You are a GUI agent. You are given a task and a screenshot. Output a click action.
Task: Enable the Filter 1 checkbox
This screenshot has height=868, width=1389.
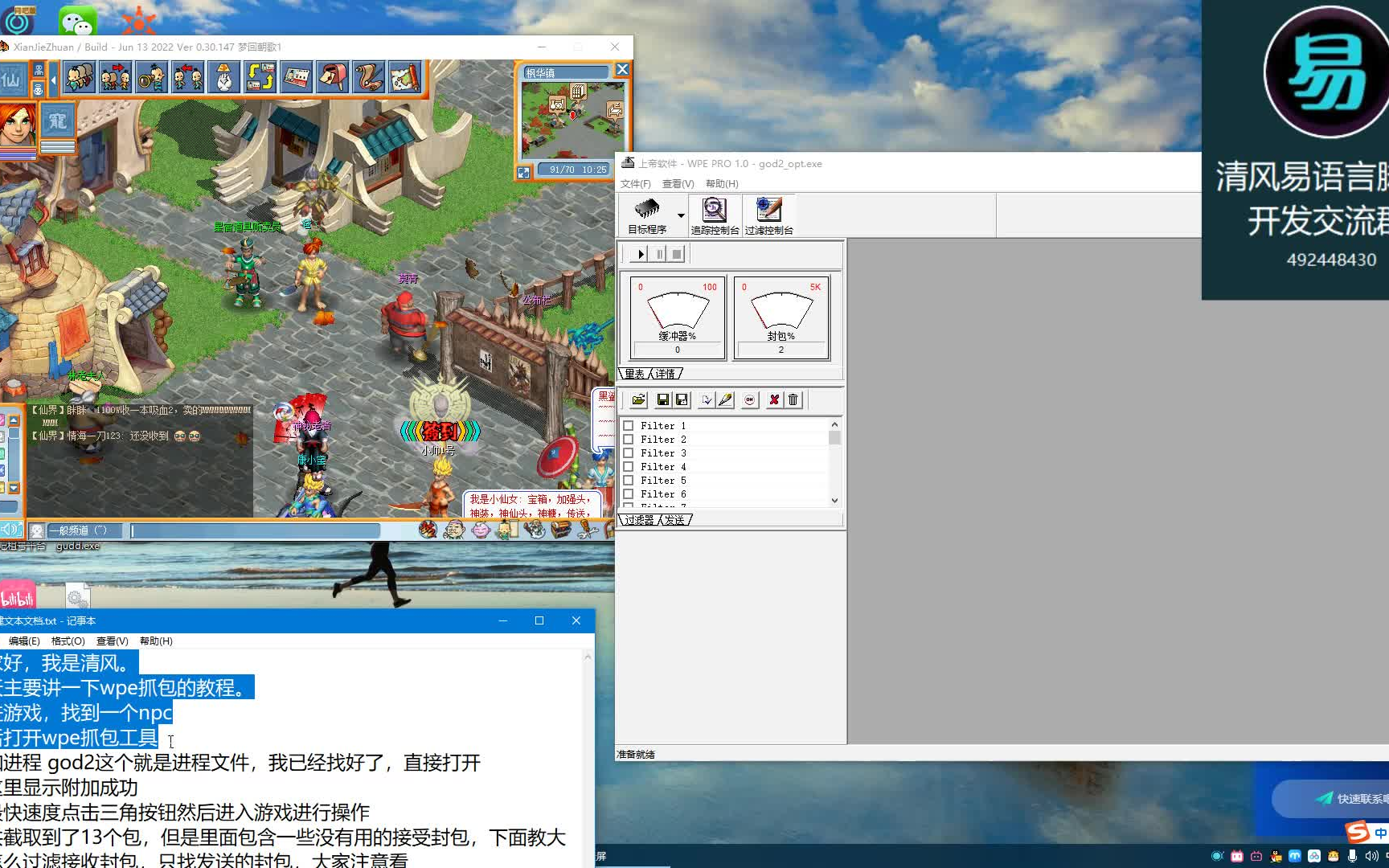(x=629, y=426)
